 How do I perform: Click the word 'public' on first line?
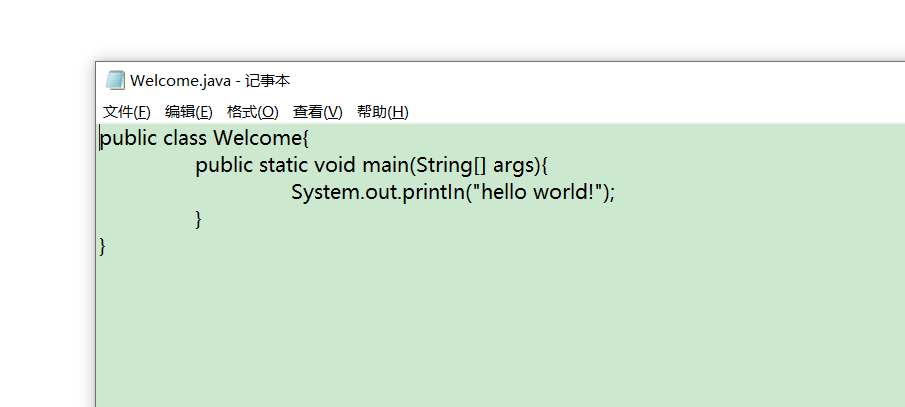point(128,139)
